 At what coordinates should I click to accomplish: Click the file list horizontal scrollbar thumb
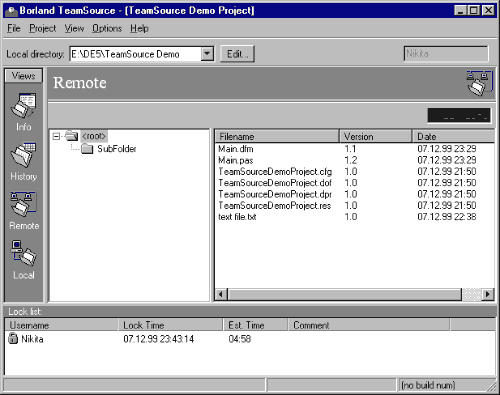click(x=345, y=294)
